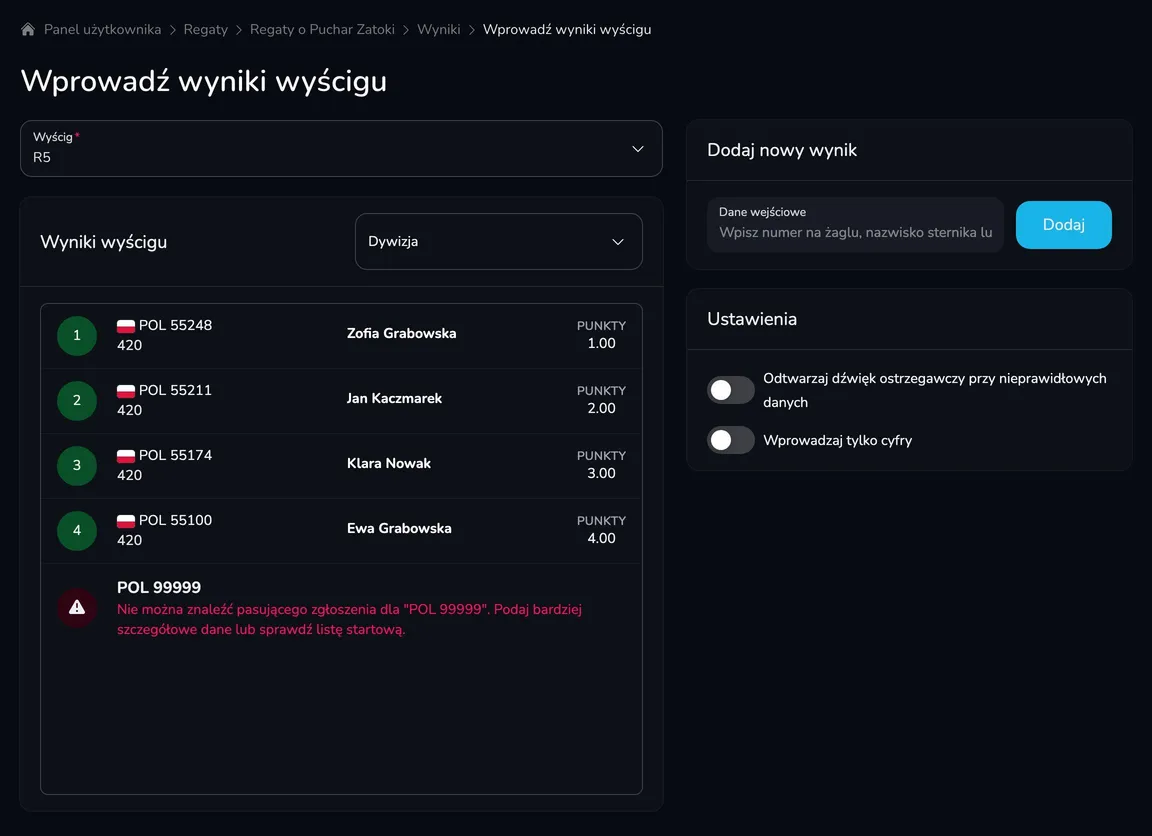
Task: Click the red error message about POL 99999
Action: (x=349, y=619)
